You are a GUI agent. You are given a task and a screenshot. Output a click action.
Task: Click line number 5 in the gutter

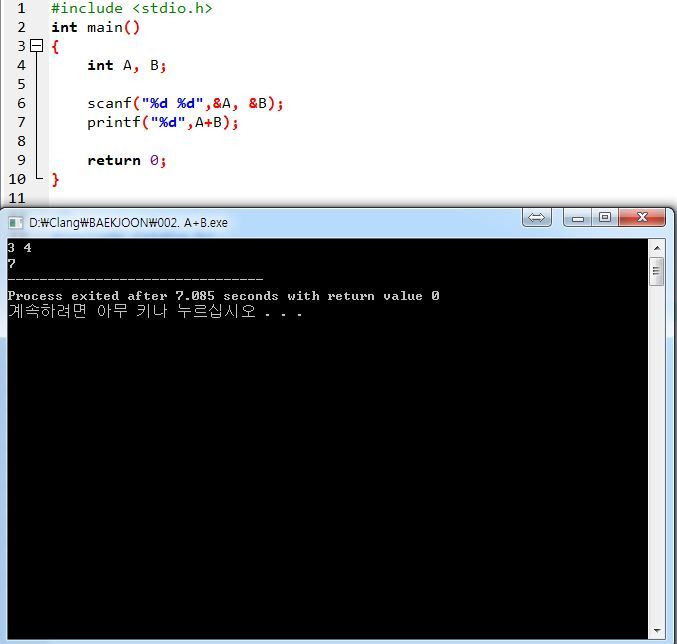point(21,84)
